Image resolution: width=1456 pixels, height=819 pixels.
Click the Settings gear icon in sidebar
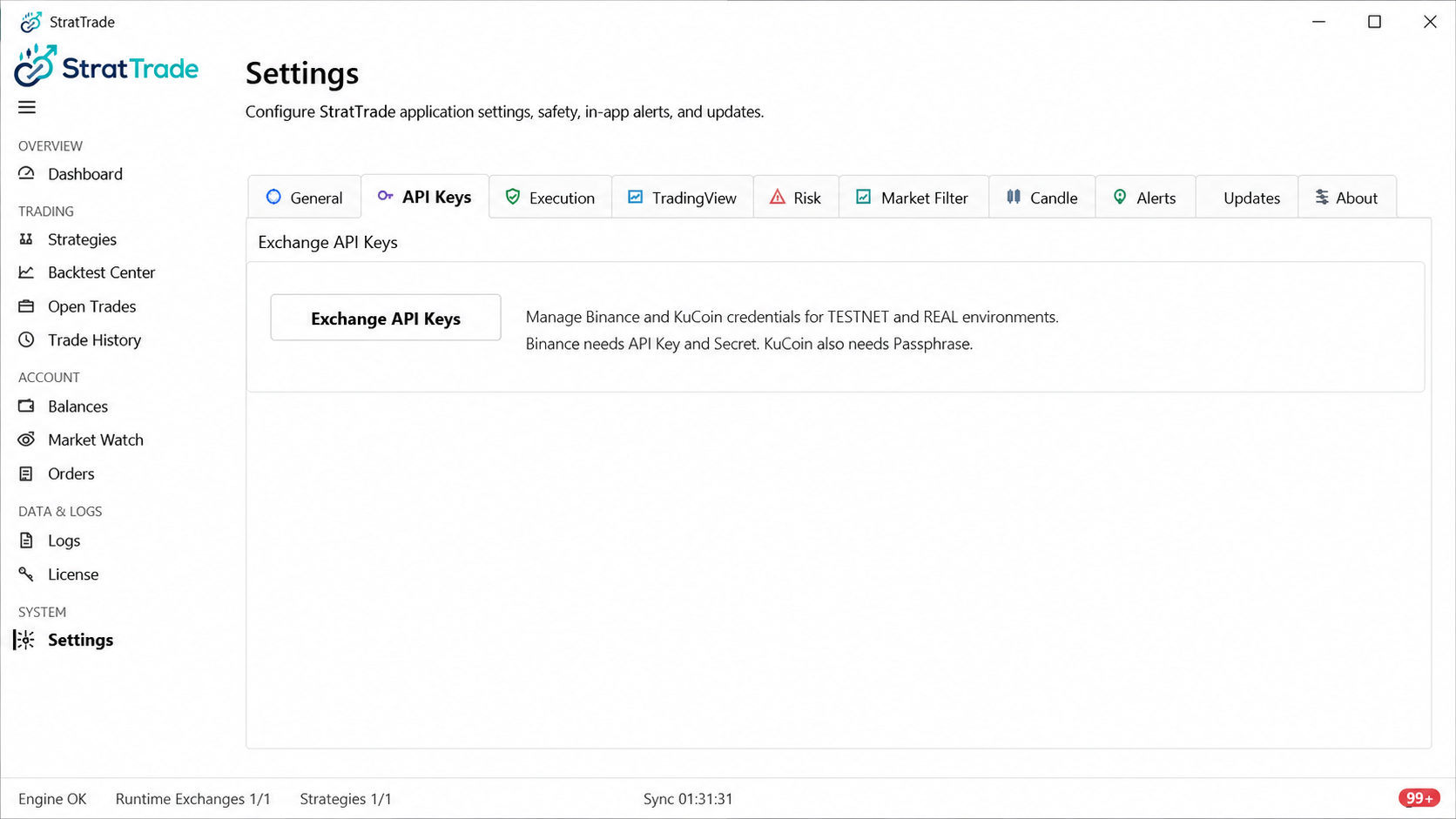point(24,640)
